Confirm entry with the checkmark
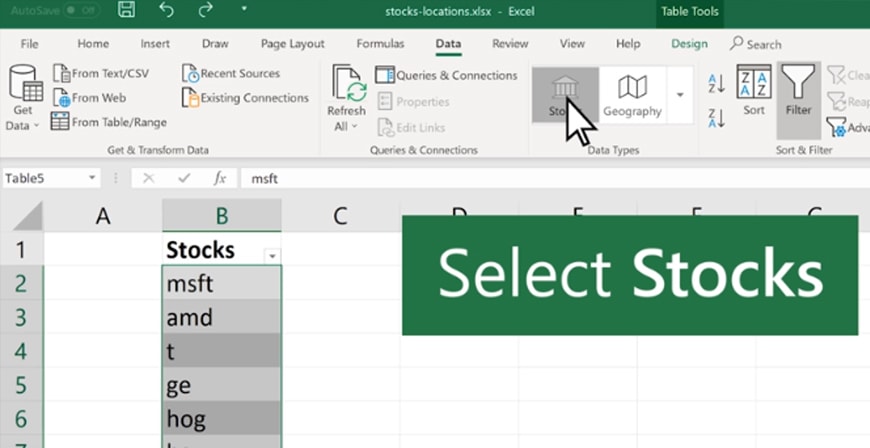This screenshot has height=448, width=870. [184, 178]
